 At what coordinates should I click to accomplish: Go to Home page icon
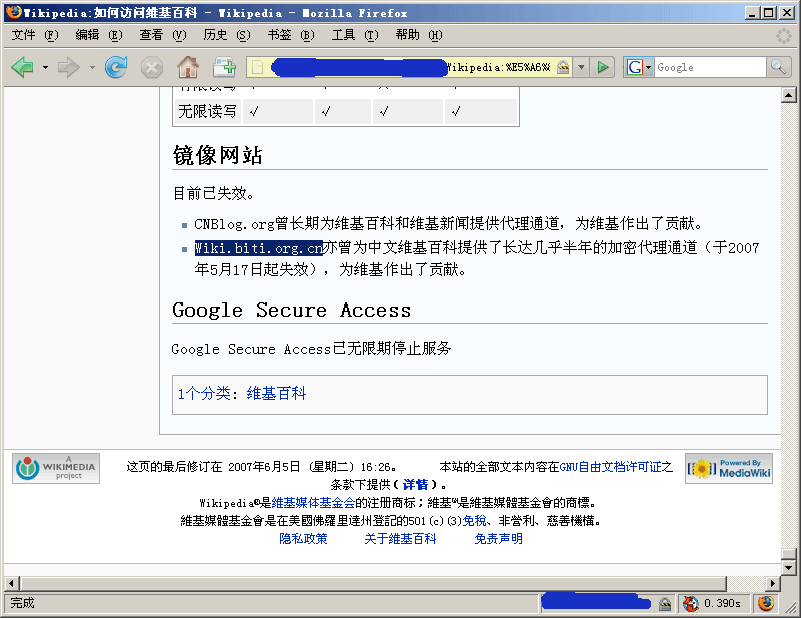tap(187, 67)
